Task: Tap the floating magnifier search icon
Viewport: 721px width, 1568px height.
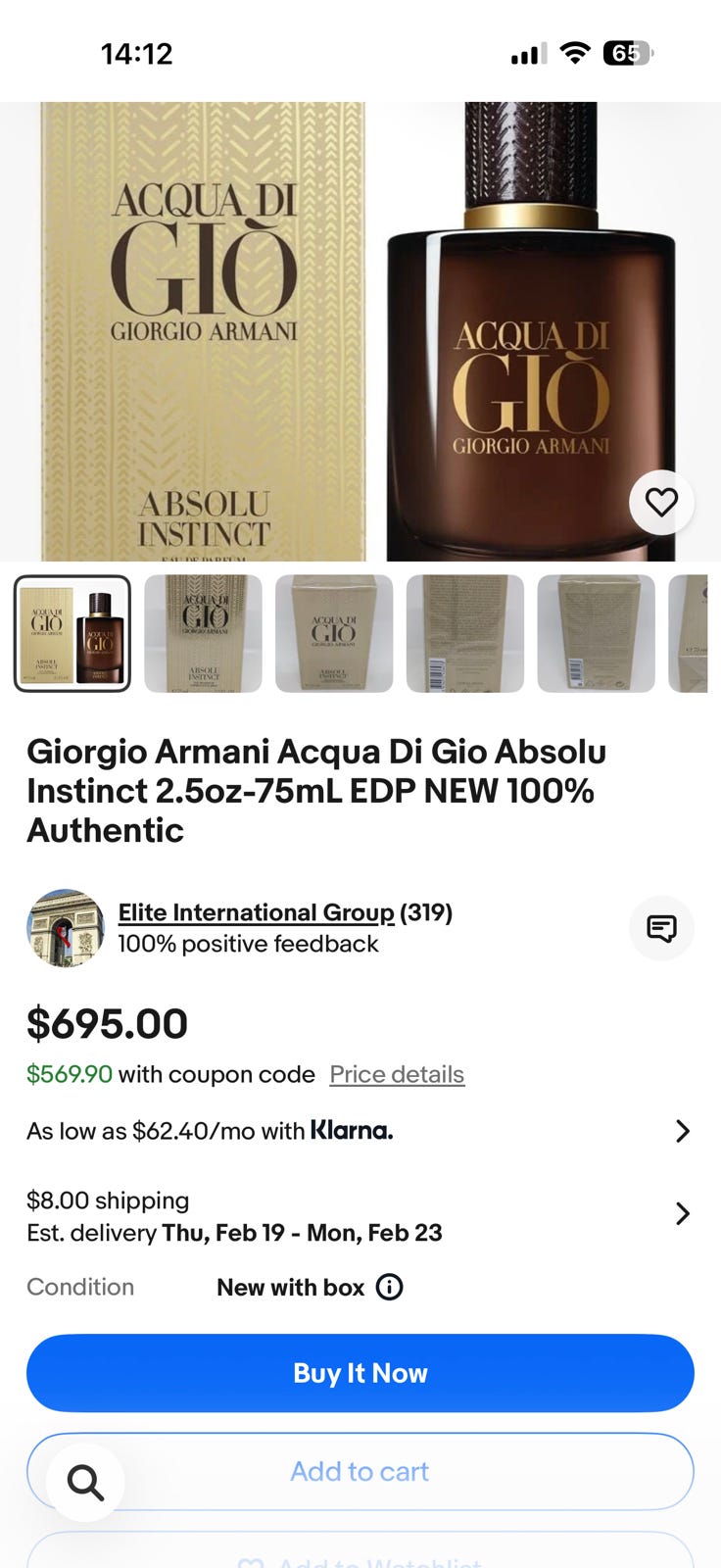Action: pos(86,1483)
